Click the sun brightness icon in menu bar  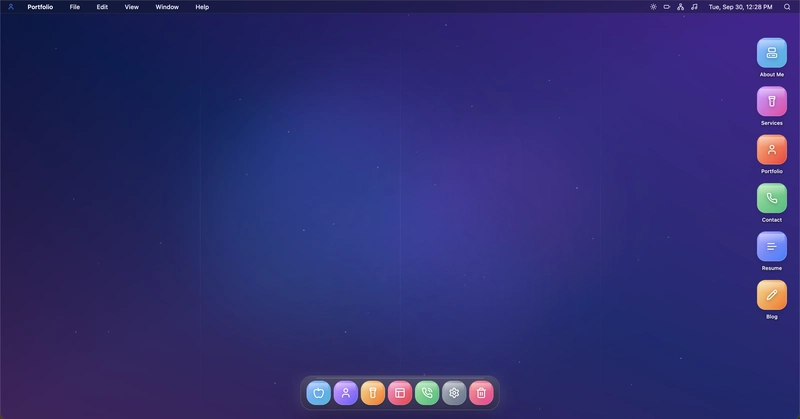tap(653, 7)
